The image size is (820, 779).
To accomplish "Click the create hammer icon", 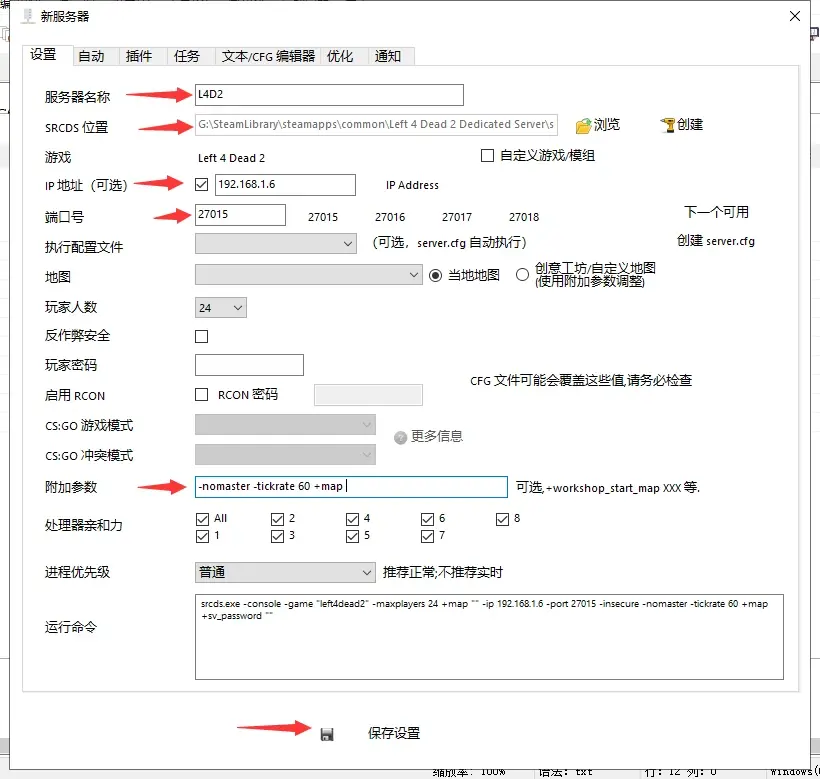I will pyautogui.click(x=668, y=125).
